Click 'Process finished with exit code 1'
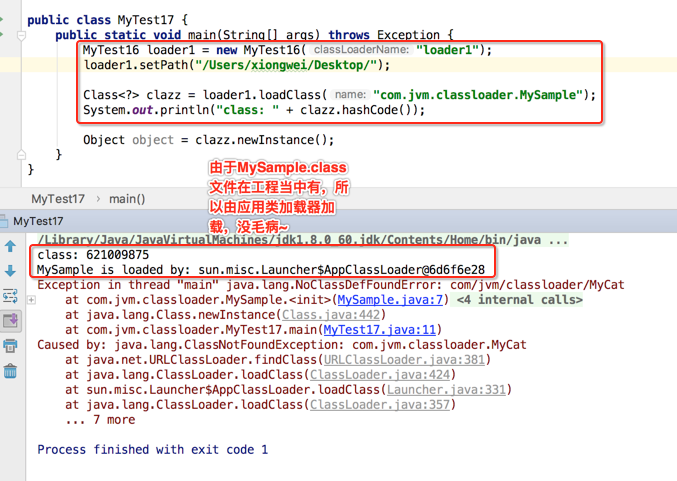Viewport: 677px width, 481px height. point(152,450)
